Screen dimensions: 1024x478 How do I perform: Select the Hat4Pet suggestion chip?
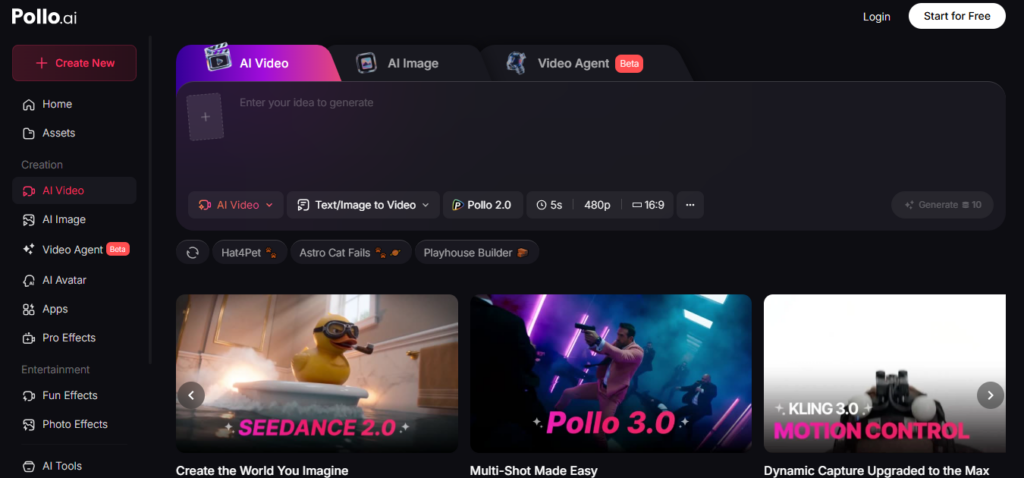pyautogui.click(x=249, y=252)
